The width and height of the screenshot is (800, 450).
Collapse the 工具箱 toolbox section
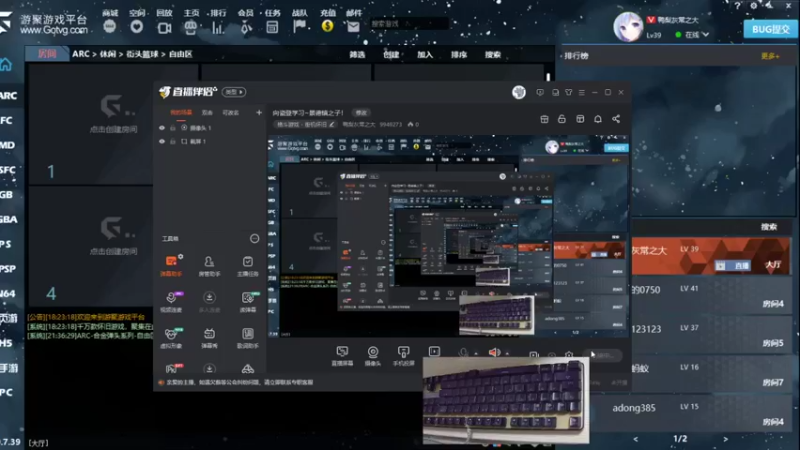(254, 238)
